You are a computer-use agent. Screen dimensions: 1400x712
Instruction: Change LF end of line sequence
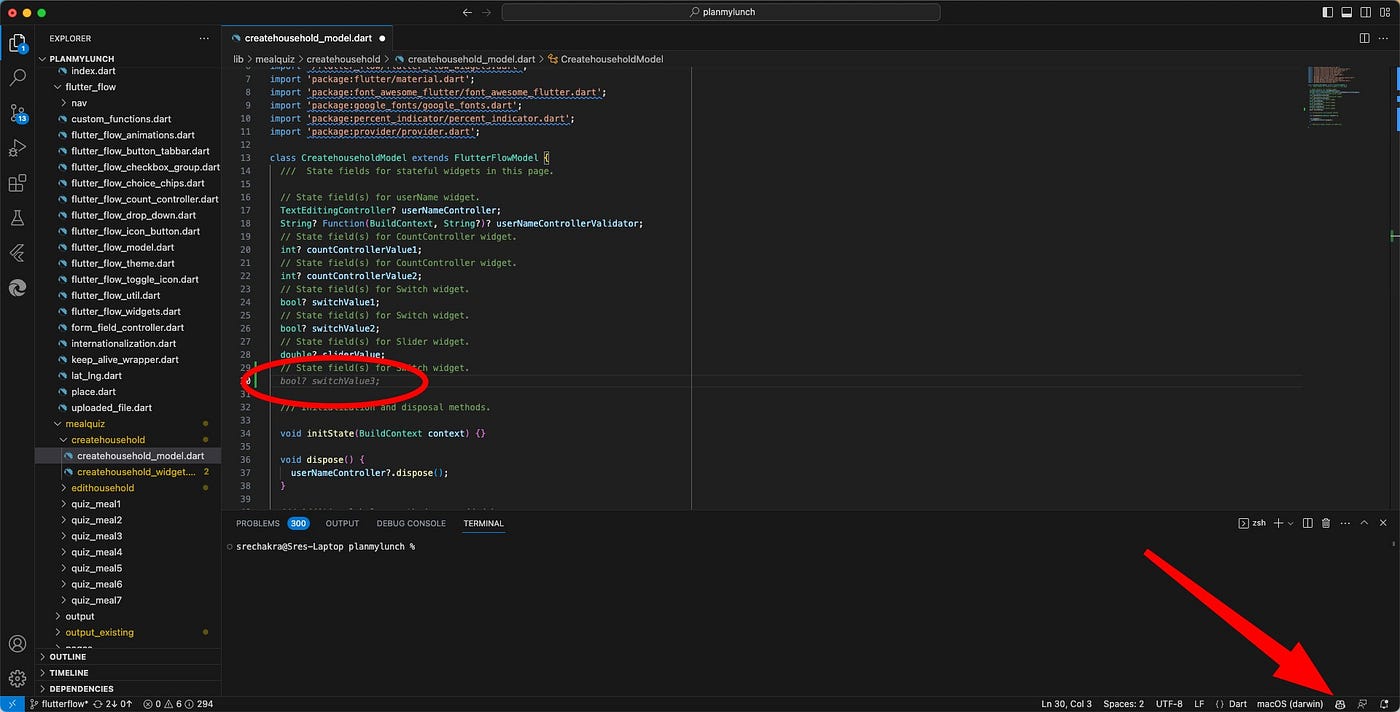1199,704
